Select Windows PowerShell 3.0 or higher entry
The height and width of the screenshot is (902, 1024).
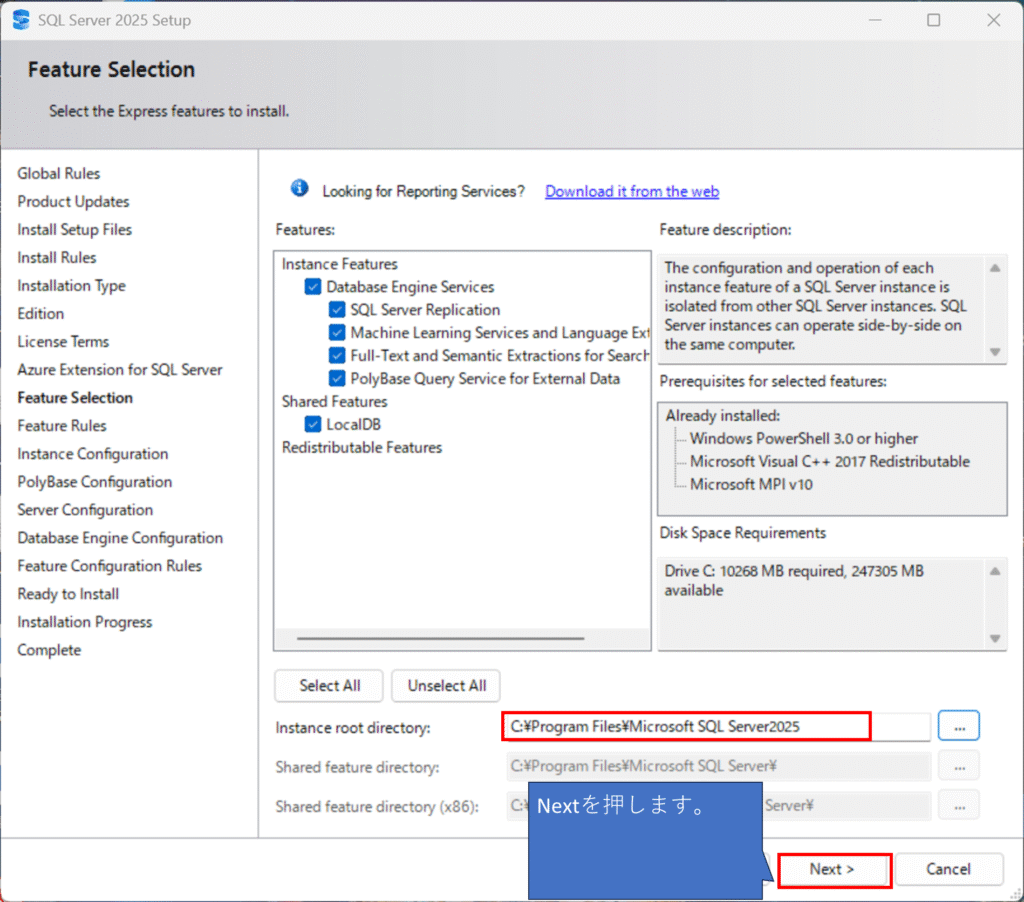coord(804,438)
